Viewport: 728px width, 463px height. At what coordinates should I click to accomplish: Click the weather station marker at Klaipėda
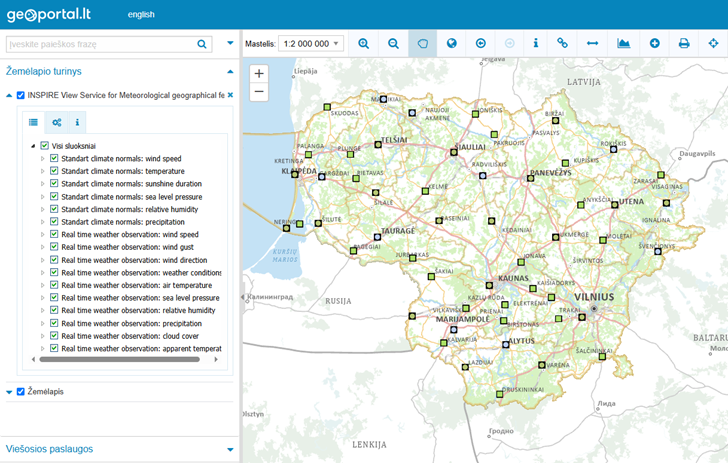click(x=295, y=175)
